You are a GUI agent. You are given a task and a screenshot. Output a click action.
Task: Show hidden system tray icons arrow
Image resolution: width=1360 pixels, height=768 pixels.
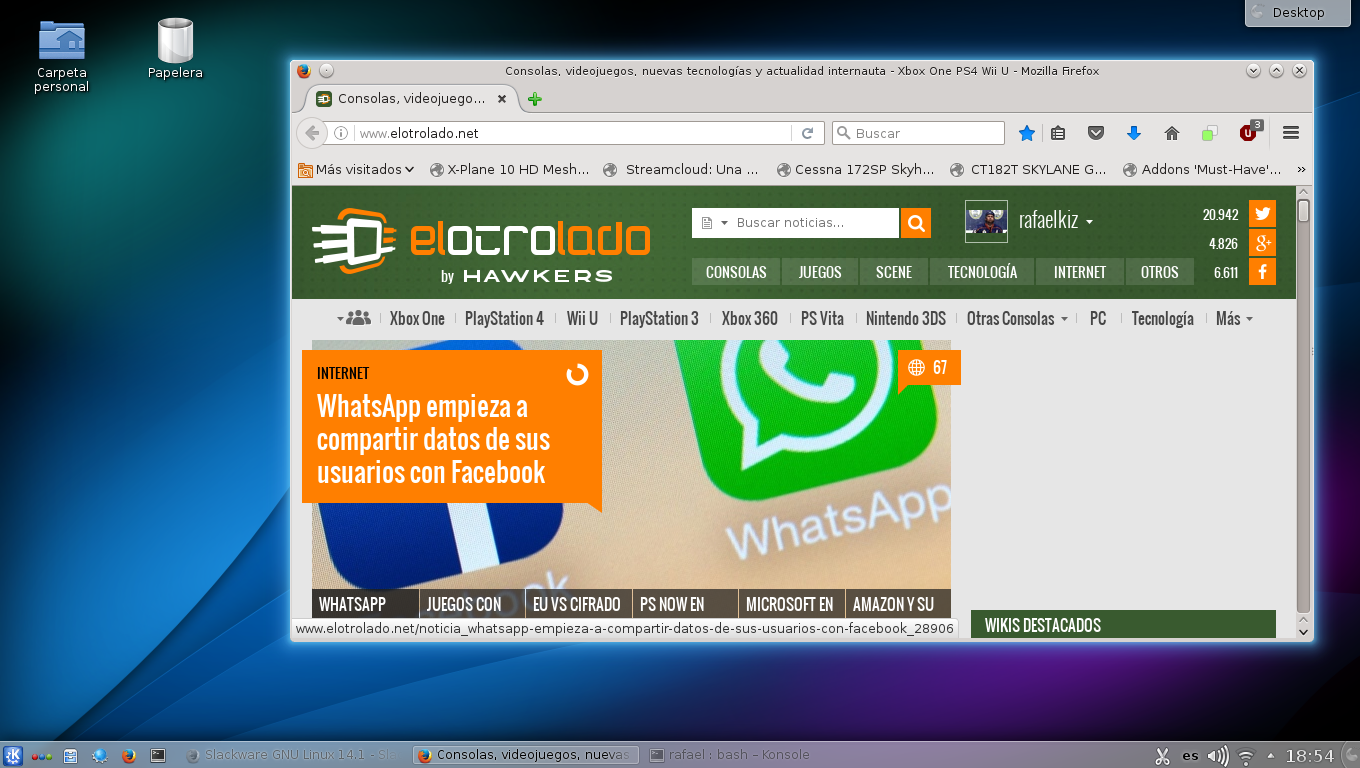tap(1271, 755)
